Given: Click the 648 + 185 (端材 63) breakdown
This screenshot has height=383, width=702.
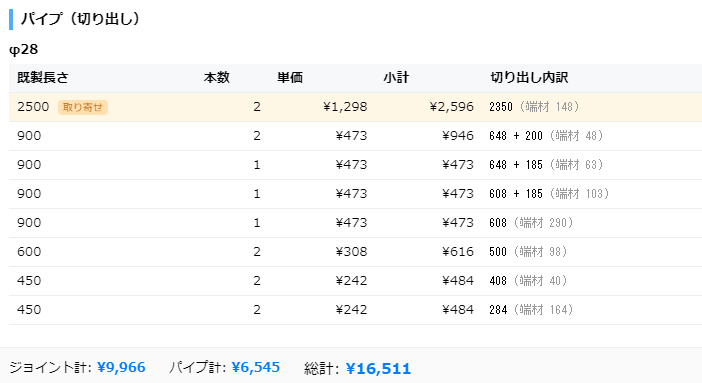Looking at the screenshot, I should click(546, 165).
